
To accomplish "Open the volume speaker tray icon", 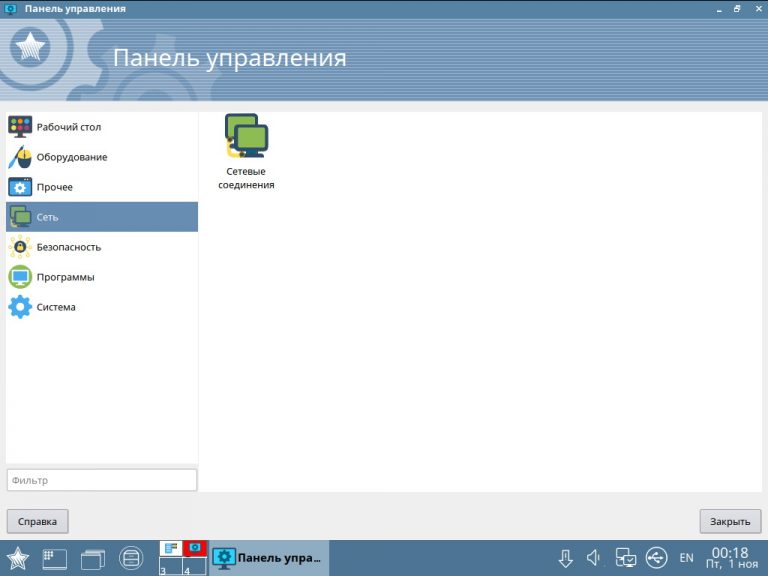I will (594, 557).
